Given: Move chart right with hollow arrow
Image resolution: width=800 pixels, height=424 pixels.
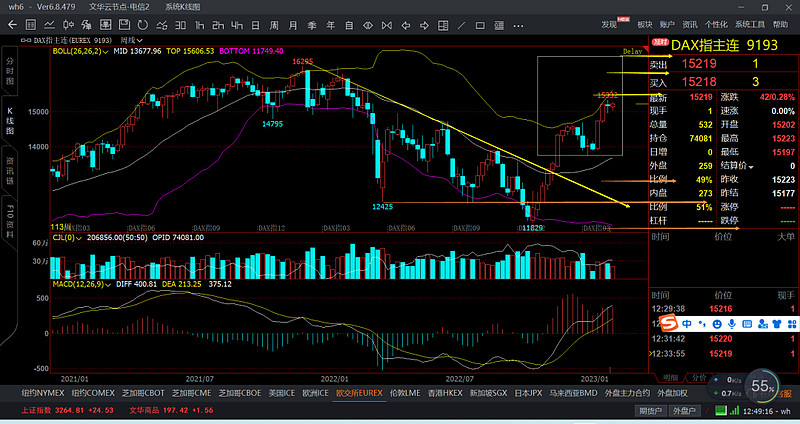Looking at the screenshot, I should [x=424, y=25].
